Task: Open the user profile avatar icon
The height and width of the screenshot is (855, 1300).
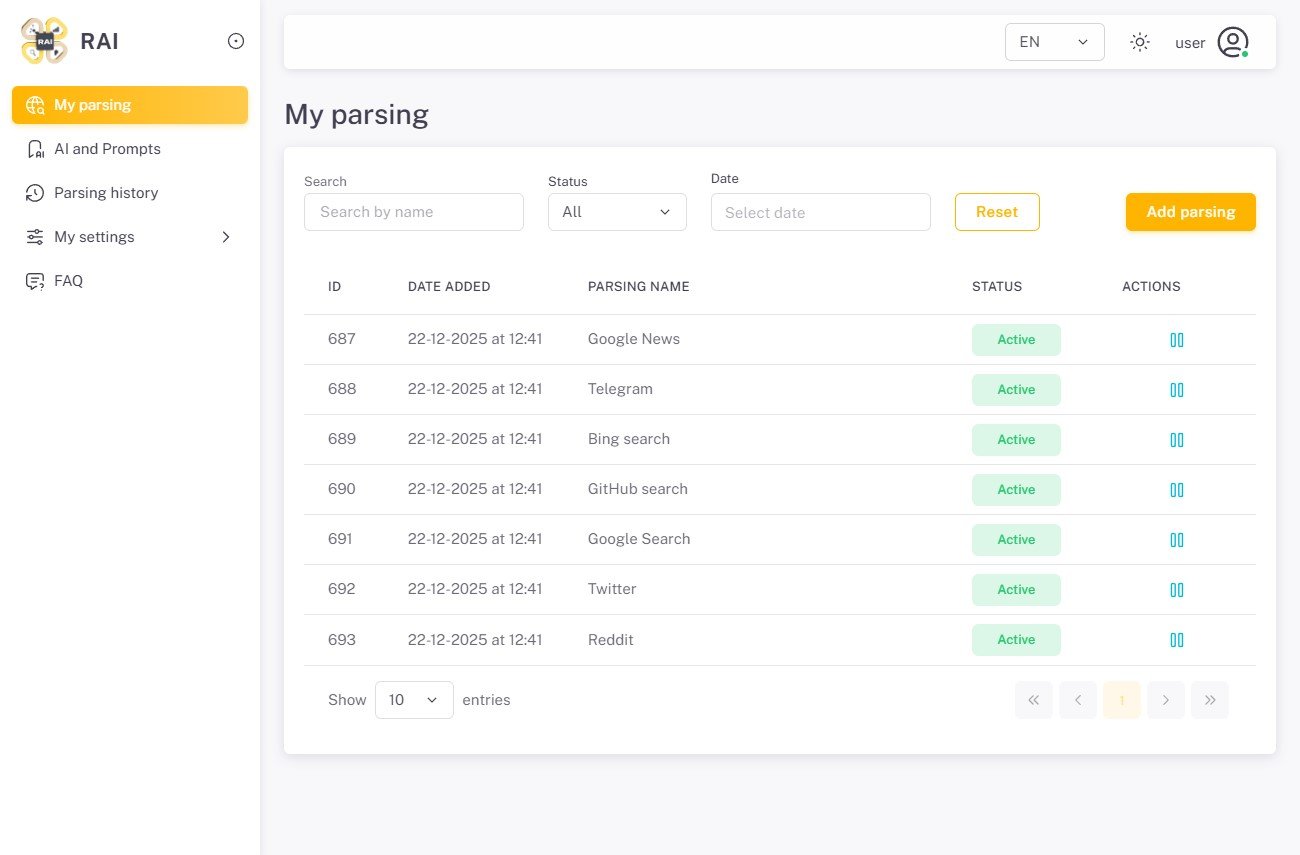Action: pos(1232,42)
